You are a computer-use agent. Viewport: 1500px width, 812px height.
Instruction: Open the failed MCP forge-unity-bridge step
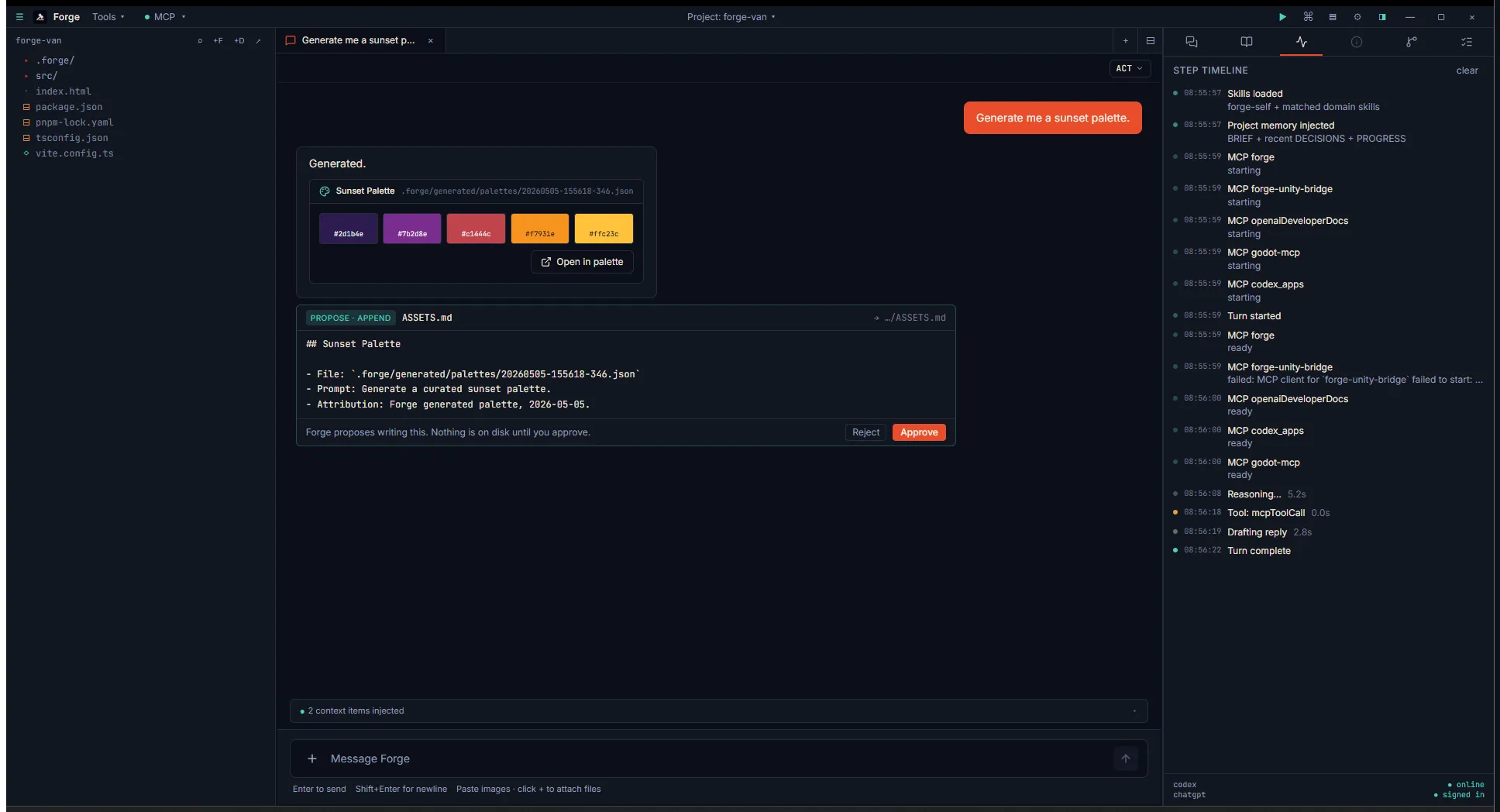point(1328,373)
